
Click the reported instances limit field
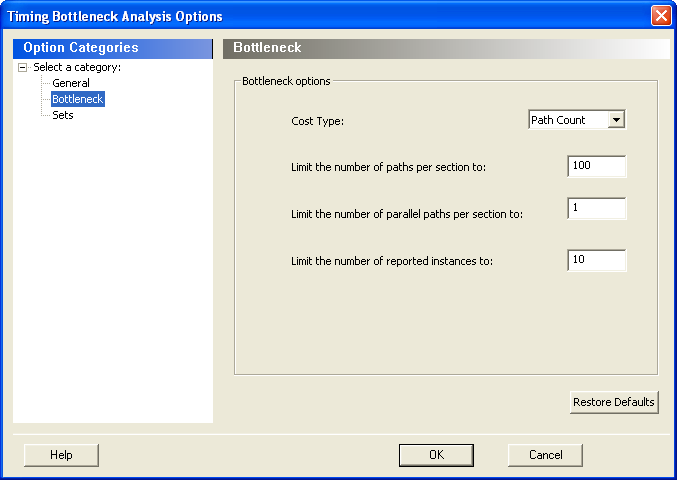pos(597,260)
